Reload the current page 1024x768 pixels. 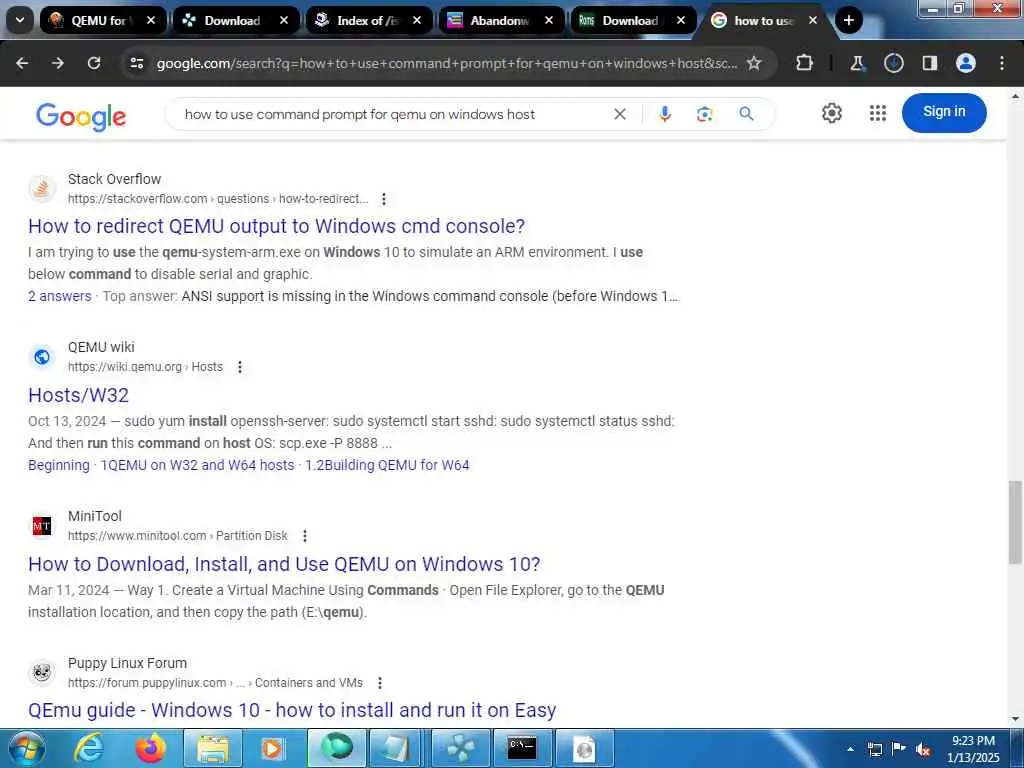(94, 63)
